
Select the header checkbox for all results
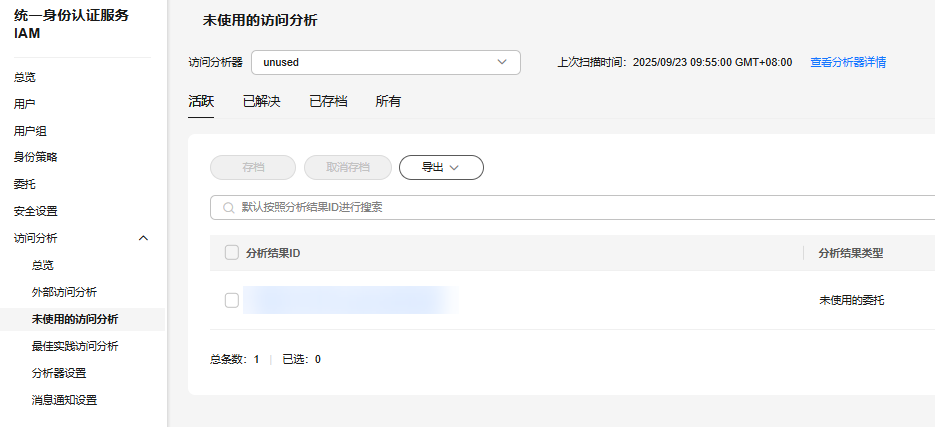tap(232, 253)
